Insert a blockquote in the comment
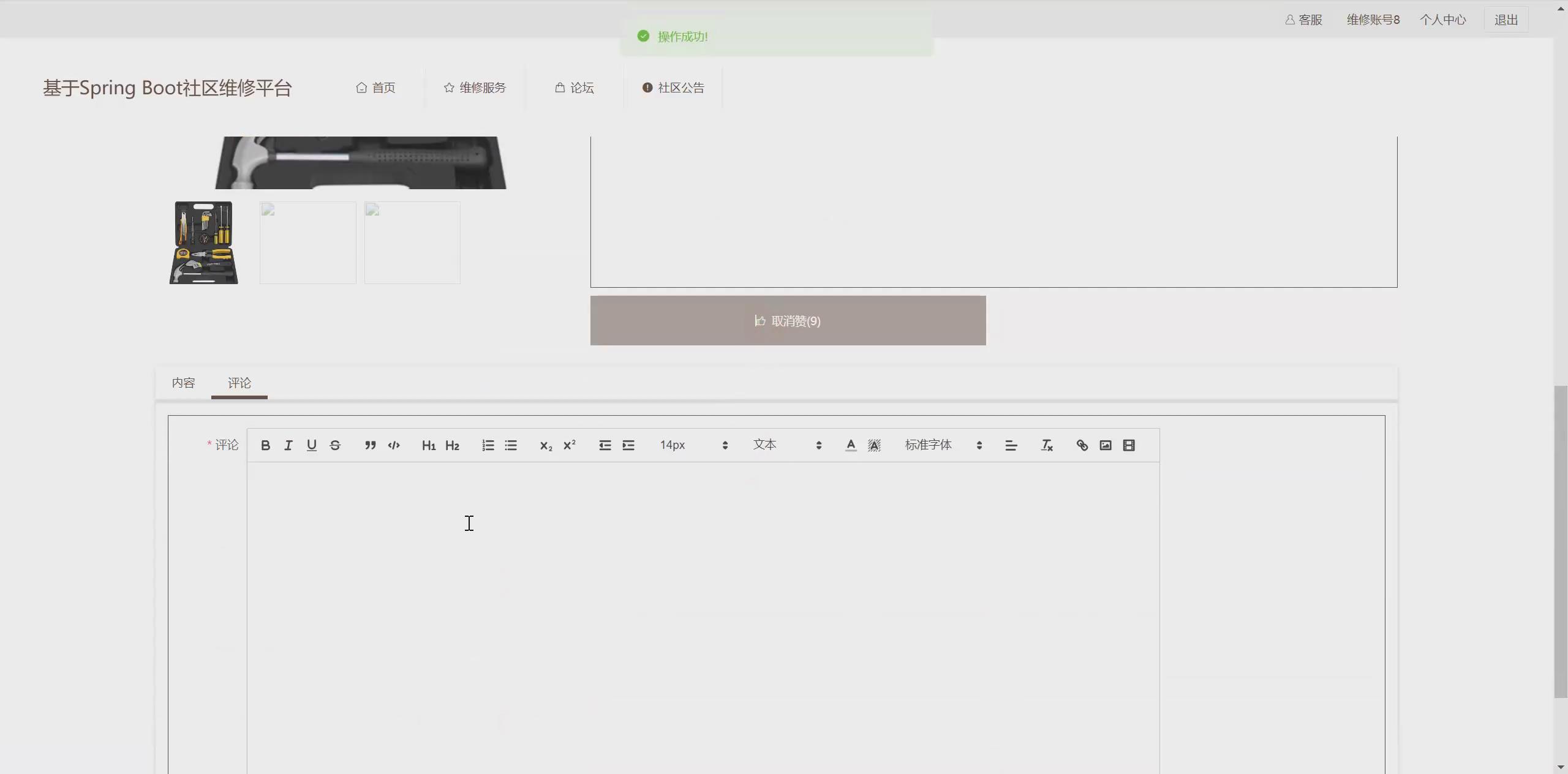This screenshot has width=1568, height=774. pyautogui.click(x=370, y=445)
